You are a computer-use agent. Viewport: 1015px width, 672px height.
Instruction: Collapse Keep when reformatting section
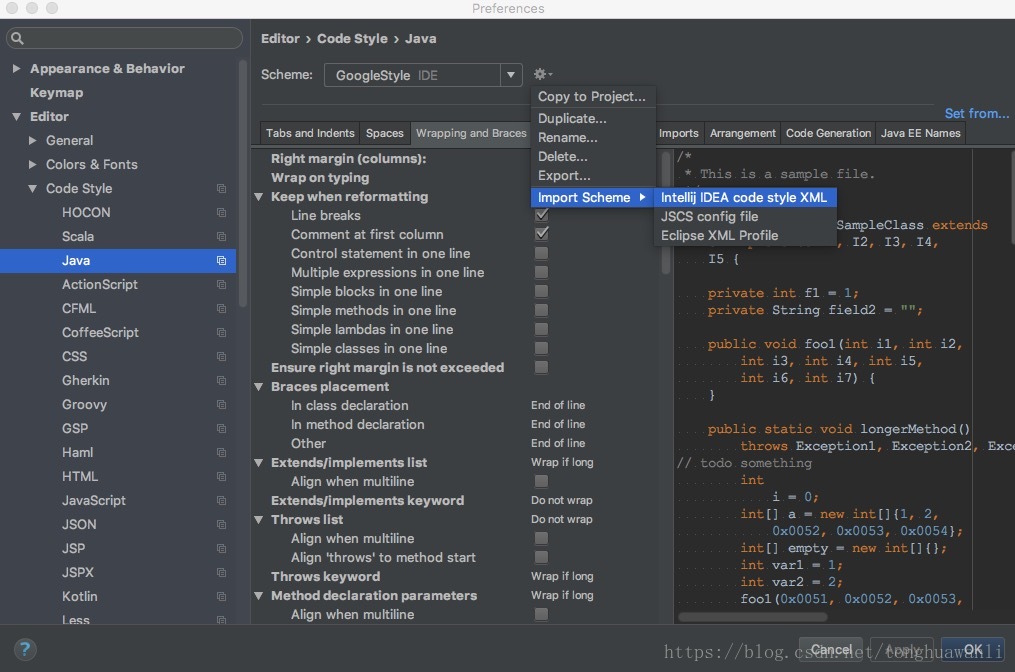coord(259,196)
